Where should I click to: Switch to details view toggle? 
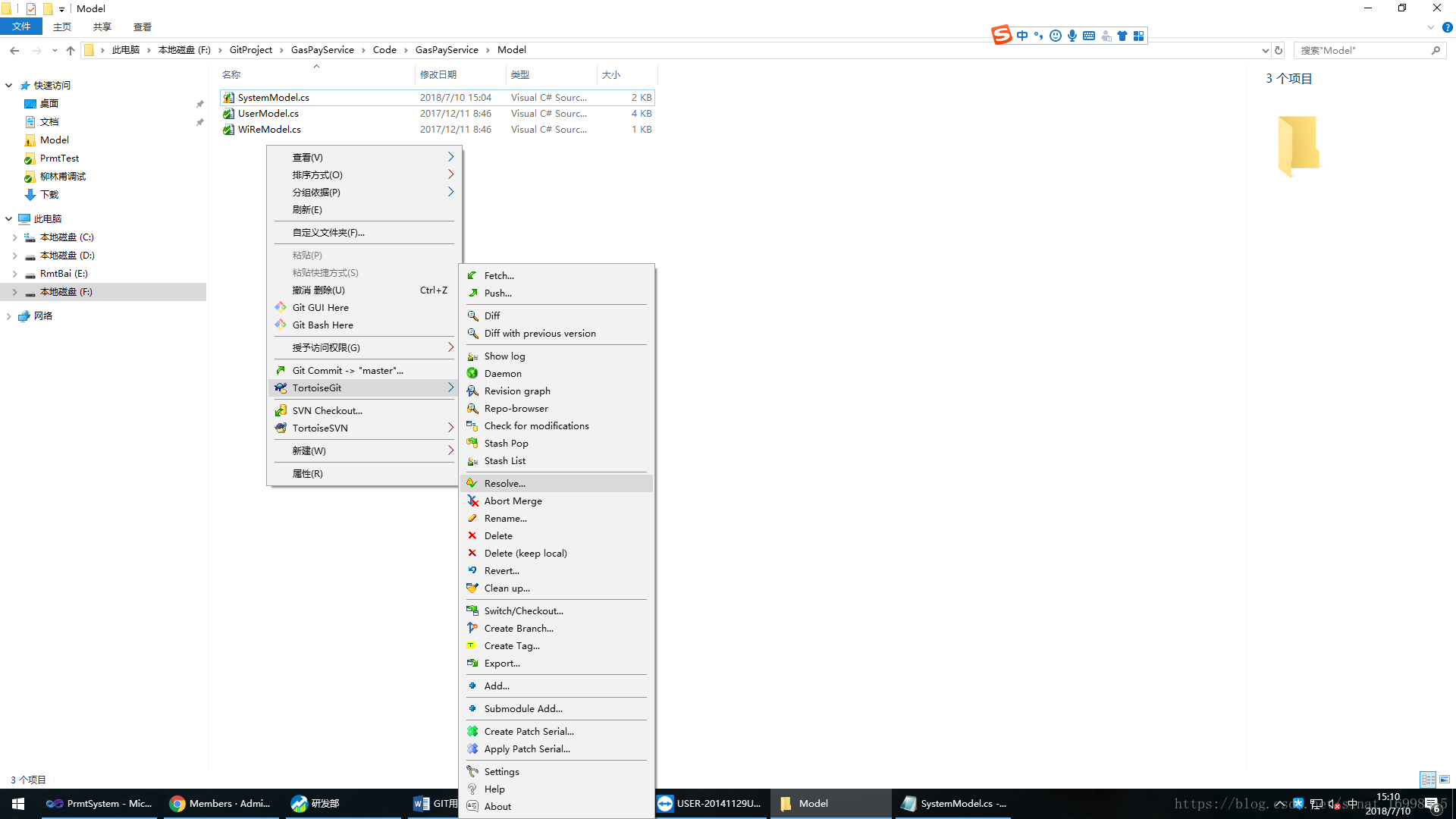tap(1428, 780)
